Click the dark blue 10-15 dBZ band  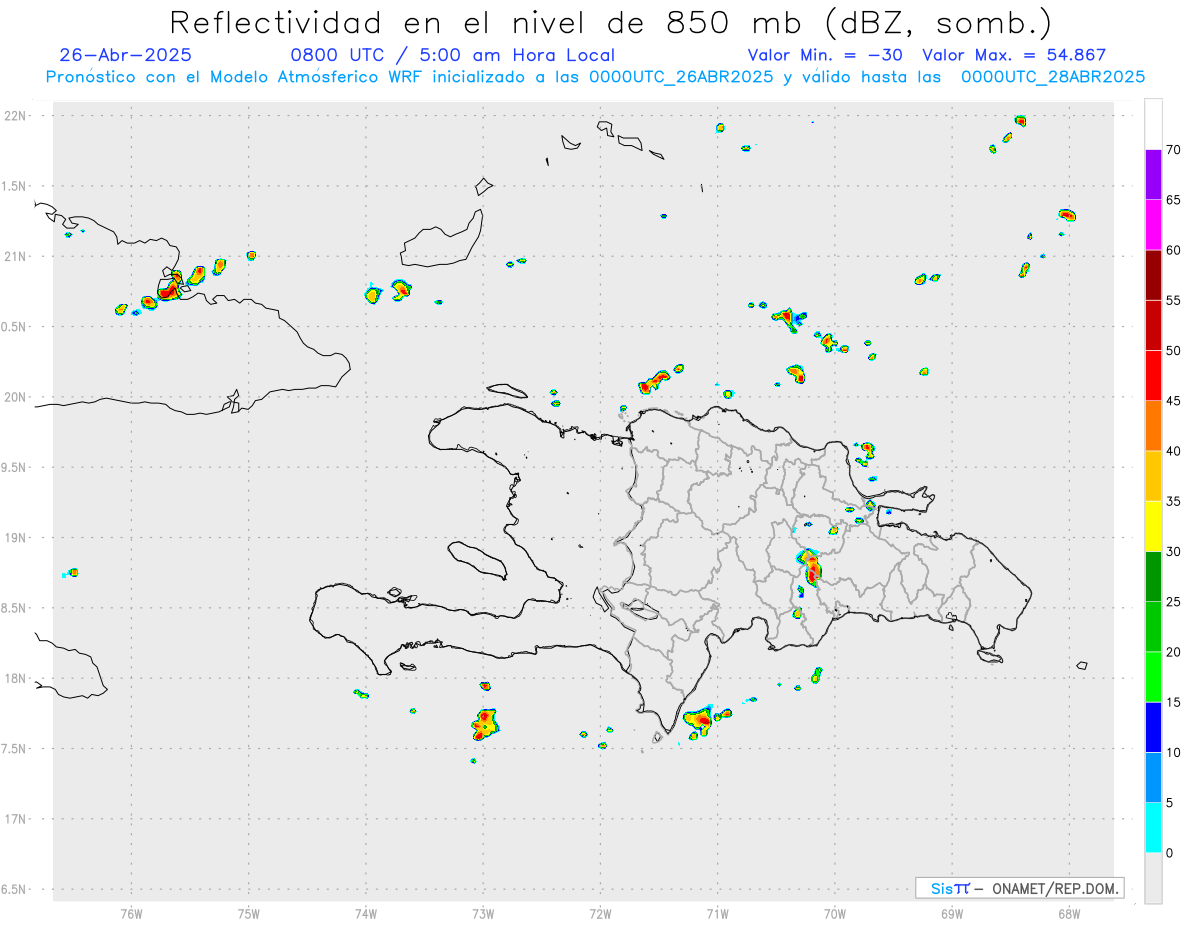pyautogui.click(x=1153, y=727)
